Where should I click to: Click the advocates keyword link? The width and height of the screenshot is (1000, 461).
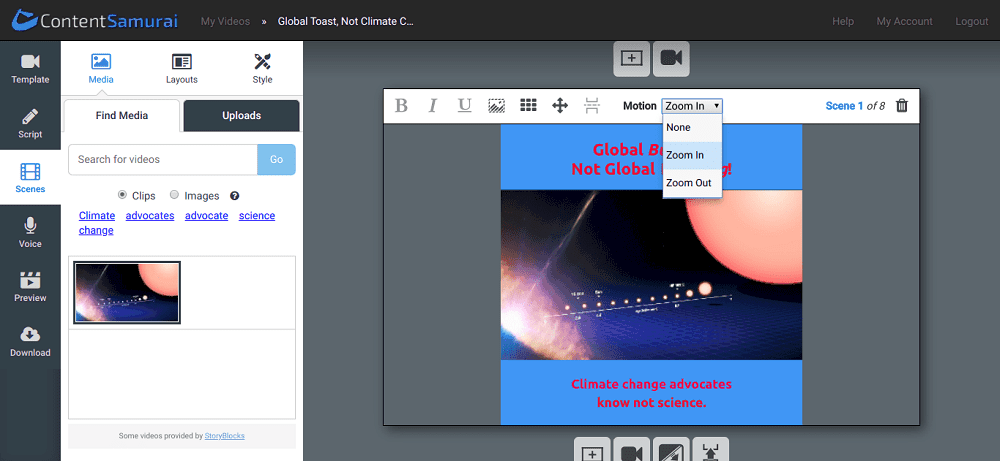(150, 216)
